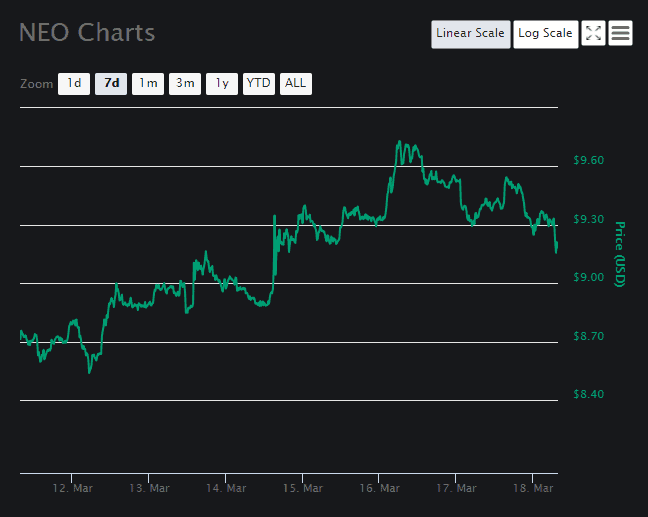The height and width of the screenshot is (517, 648).
Task: Click the $9.00 price axis label
Action: 588,277
